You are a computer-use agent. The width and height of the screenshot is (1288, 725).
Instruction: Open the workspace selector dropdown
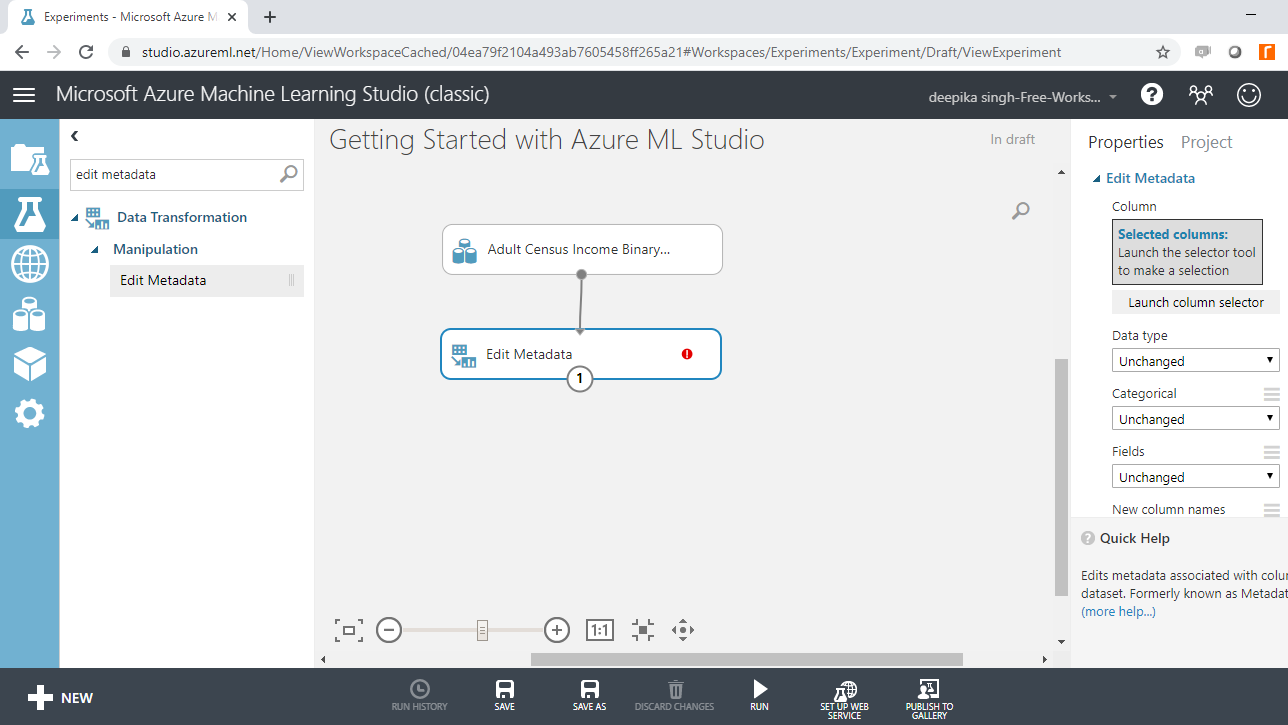point(1024,97)
